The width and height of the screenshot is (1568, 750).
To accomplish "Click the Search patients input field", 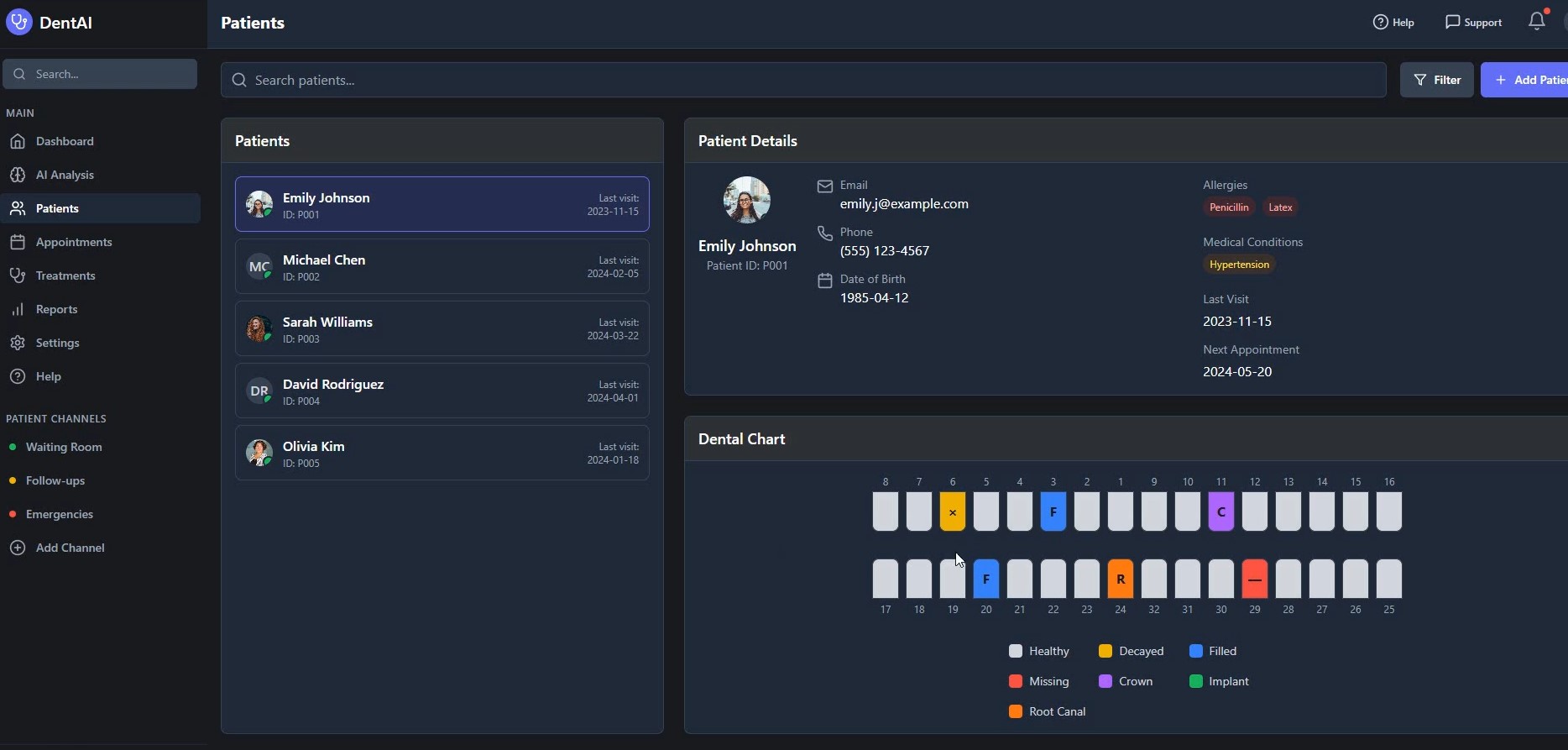I will click(x=802, y=80).
